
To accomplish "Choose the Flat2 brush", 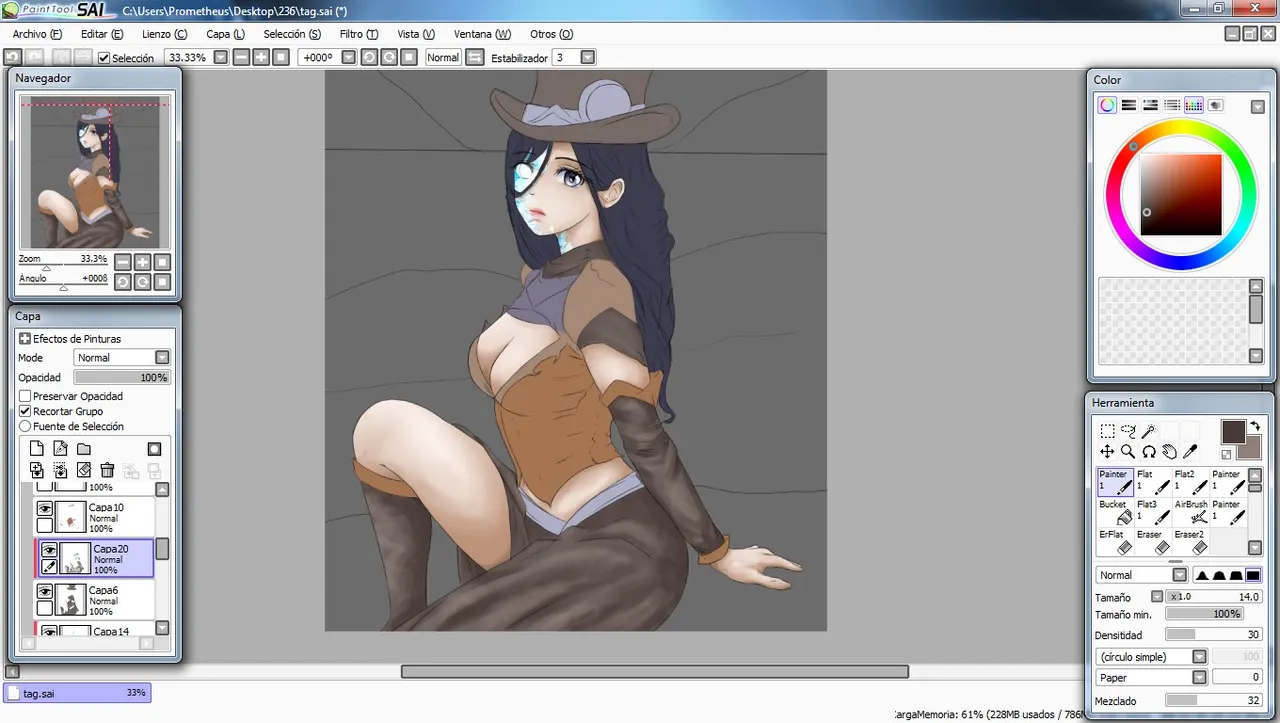I will pyautogui.click(x=1190, y=482).
